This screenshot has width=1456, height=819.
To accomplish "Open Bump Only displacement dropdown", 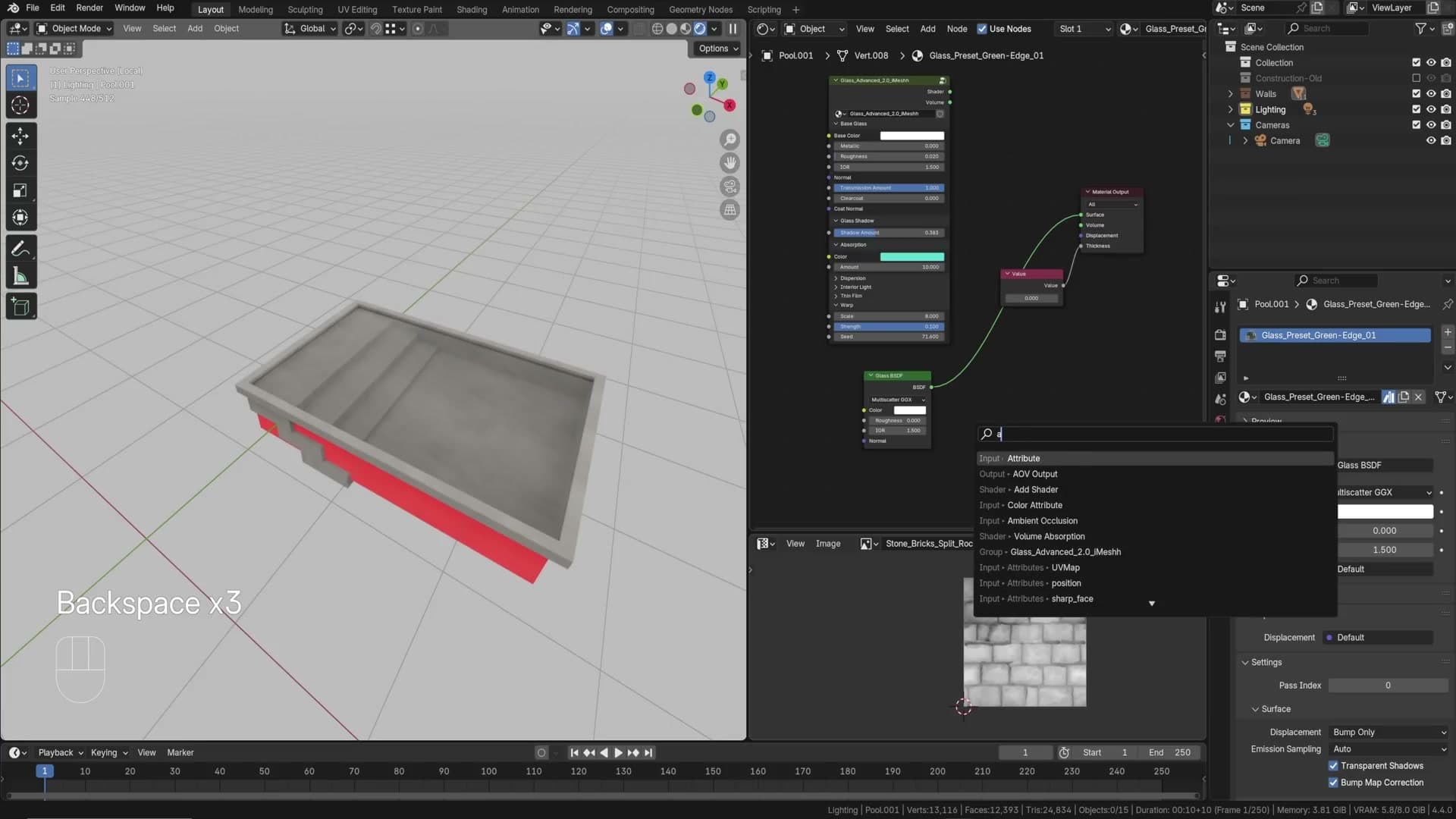I will pos(1389,733).
